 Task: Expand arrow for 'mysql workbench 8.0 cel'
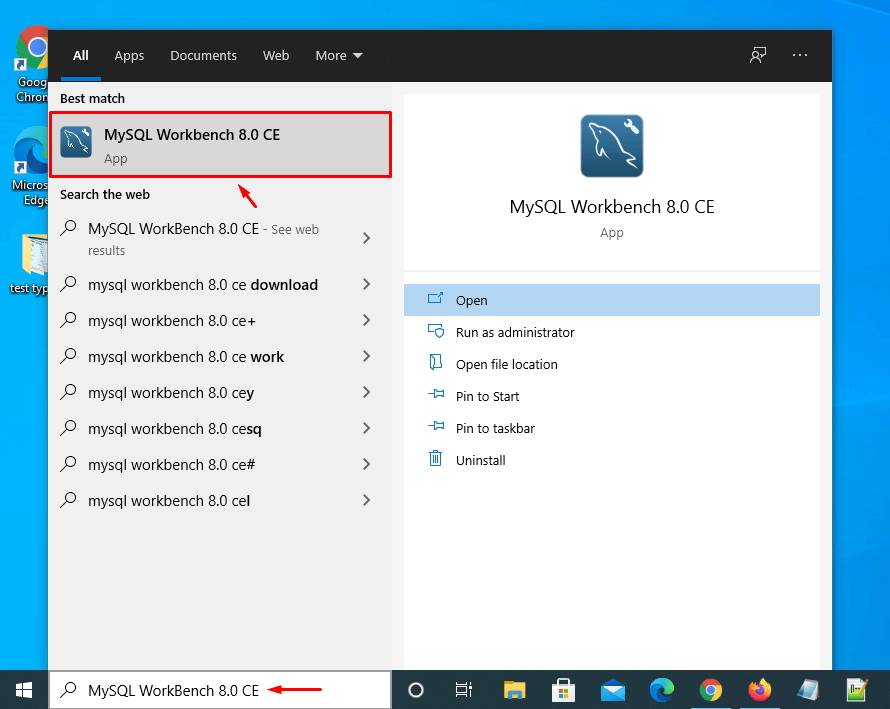click(367, 501)
